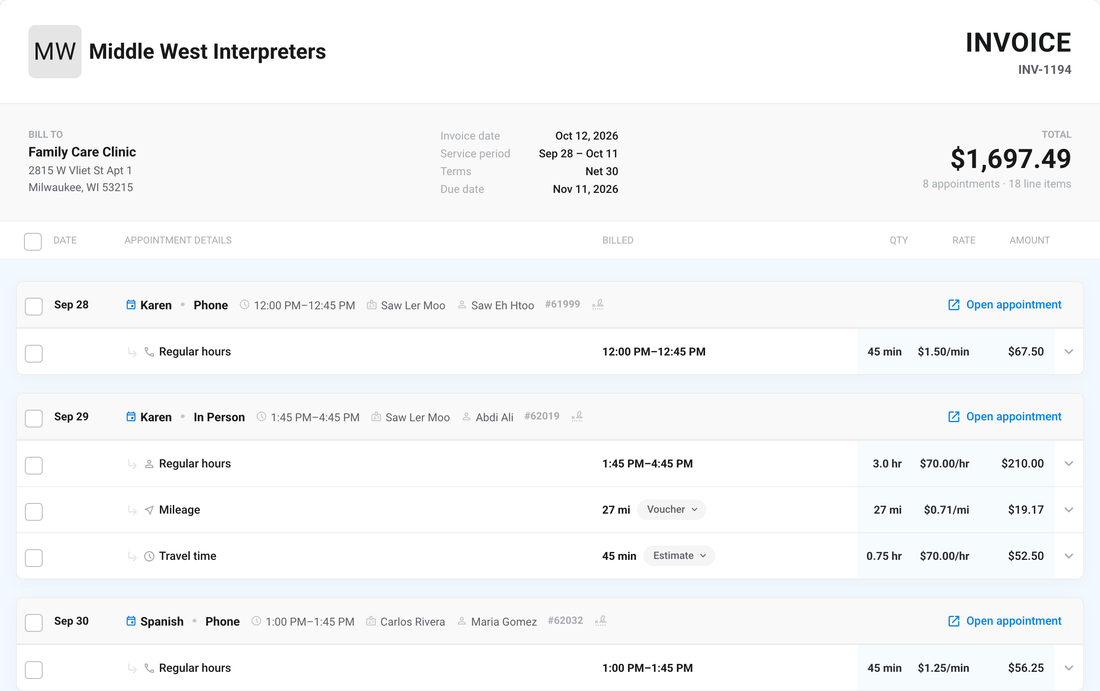Click the open-external icon for the Sep 29 appointment

(x=953, y=417)
